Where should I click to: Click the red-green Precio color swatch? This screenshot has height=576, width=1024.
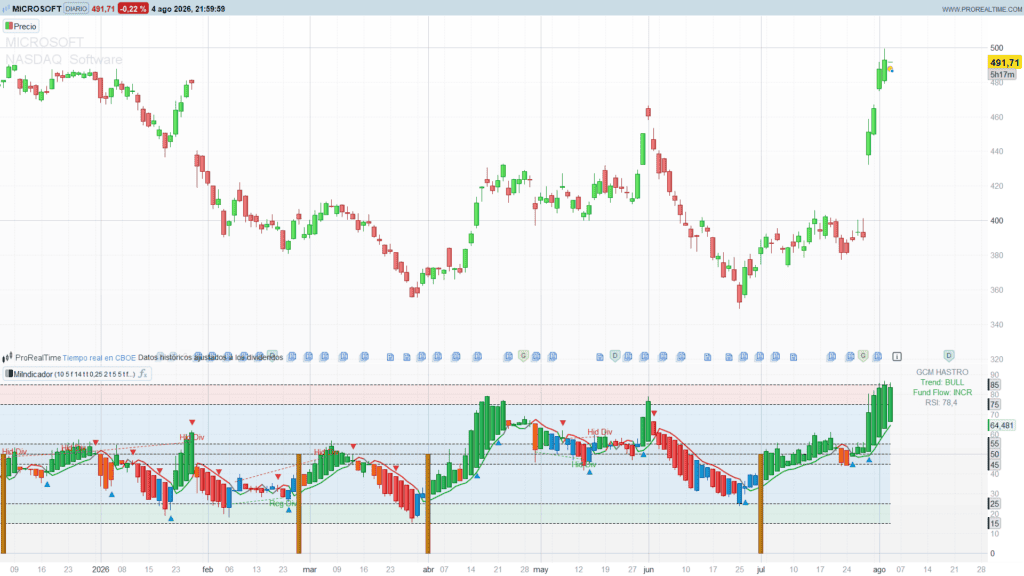9,26
